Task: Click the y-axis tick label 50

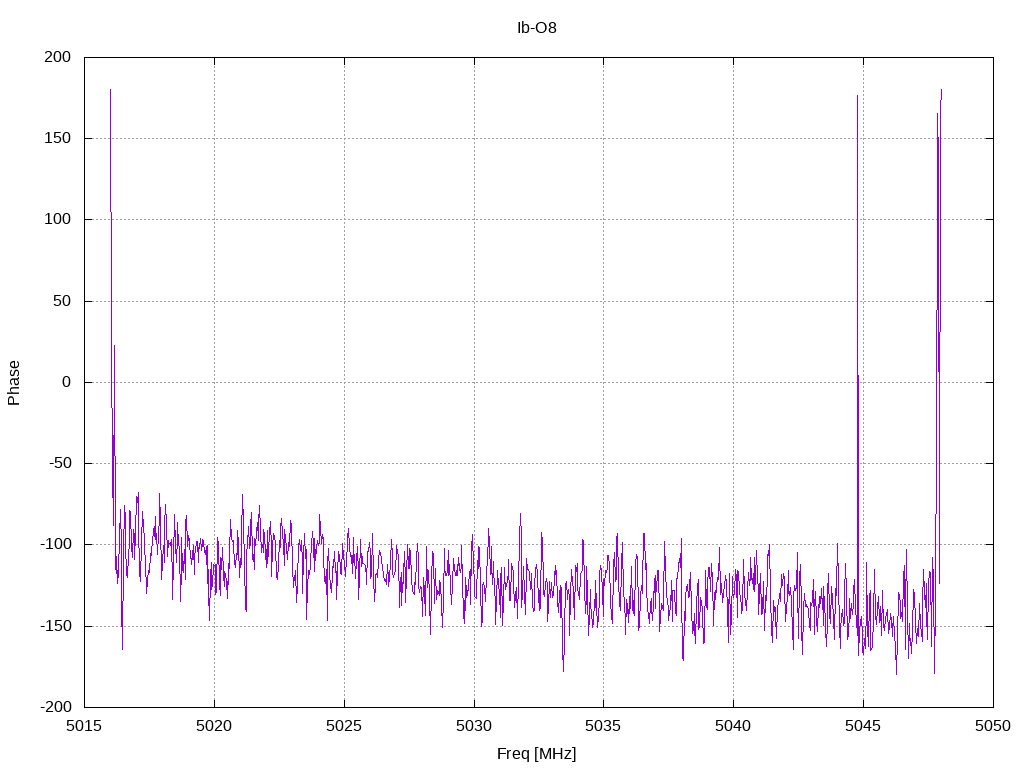Action: click(x=62, y=300)
